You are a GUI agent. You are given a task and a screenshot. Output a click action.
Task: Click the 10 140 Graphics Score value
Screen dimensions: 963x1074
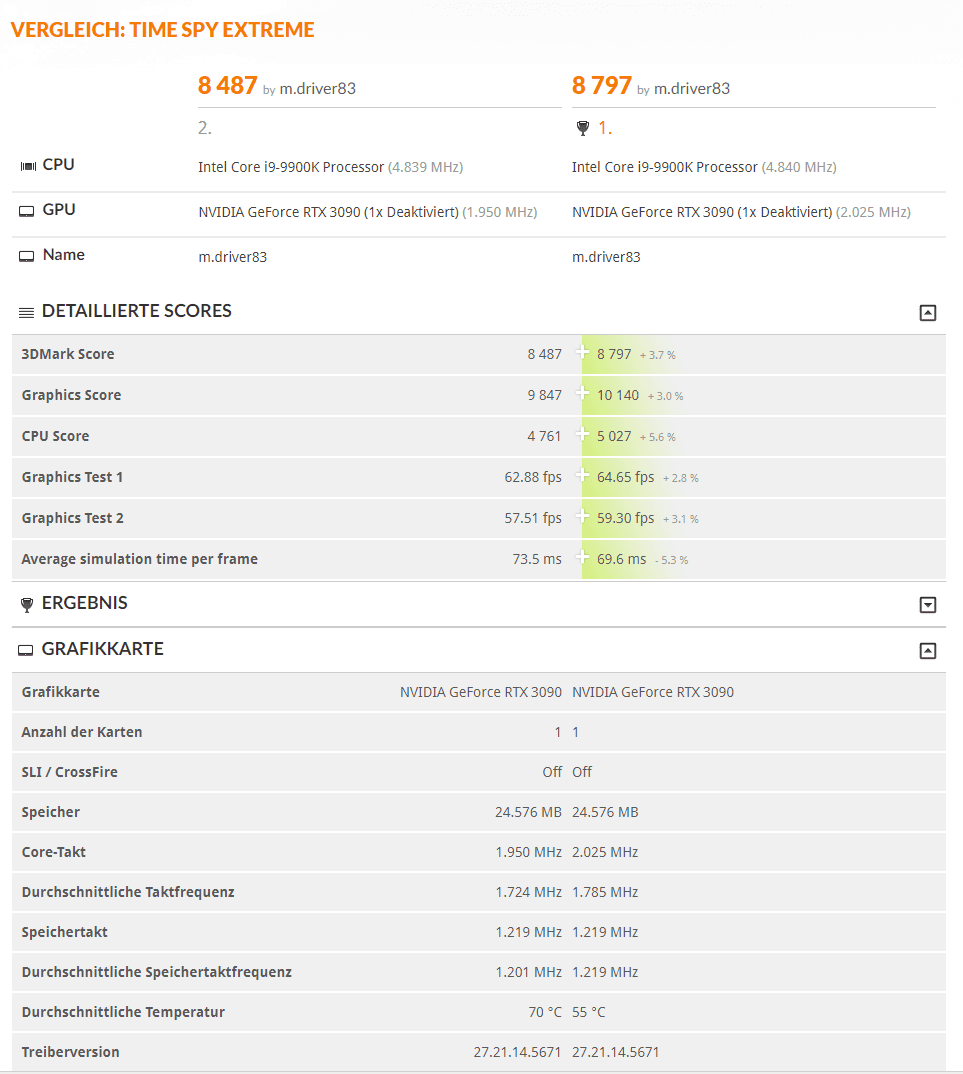[x=618, y=395]
